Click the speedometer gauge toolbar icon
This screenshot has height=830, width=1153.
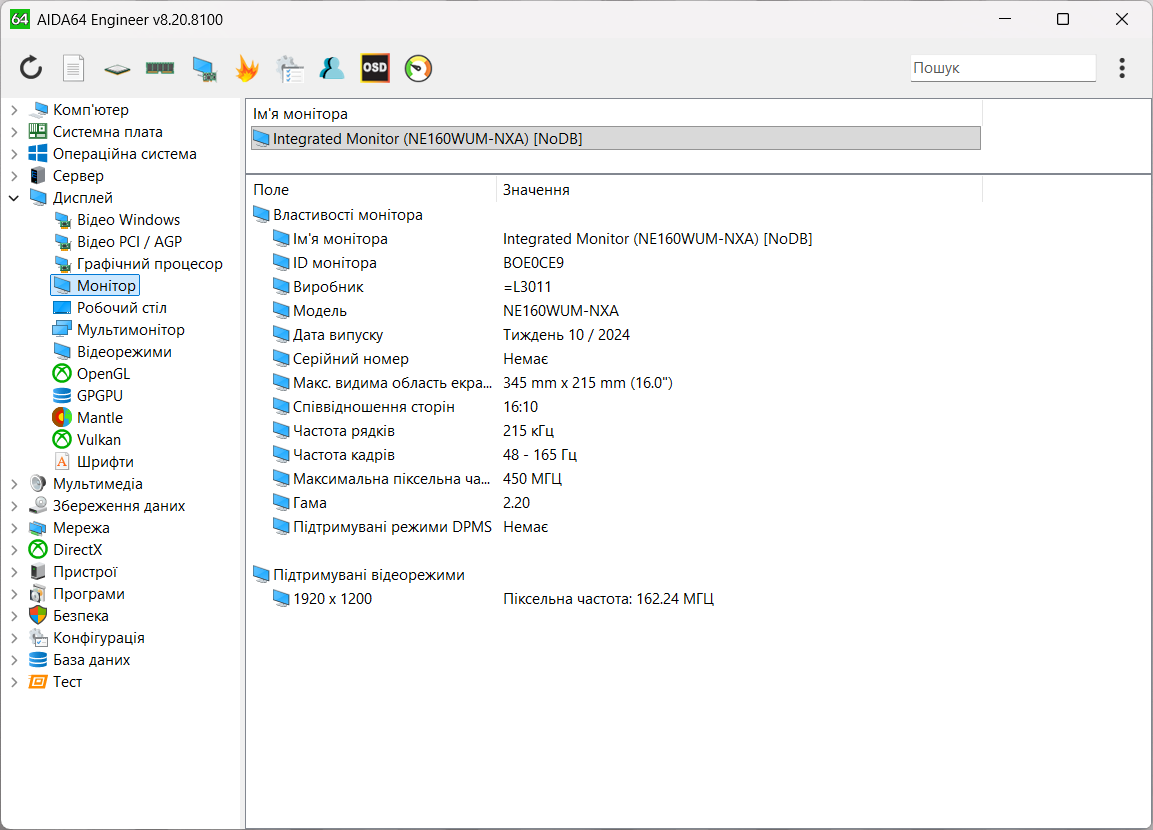point(418,68)
